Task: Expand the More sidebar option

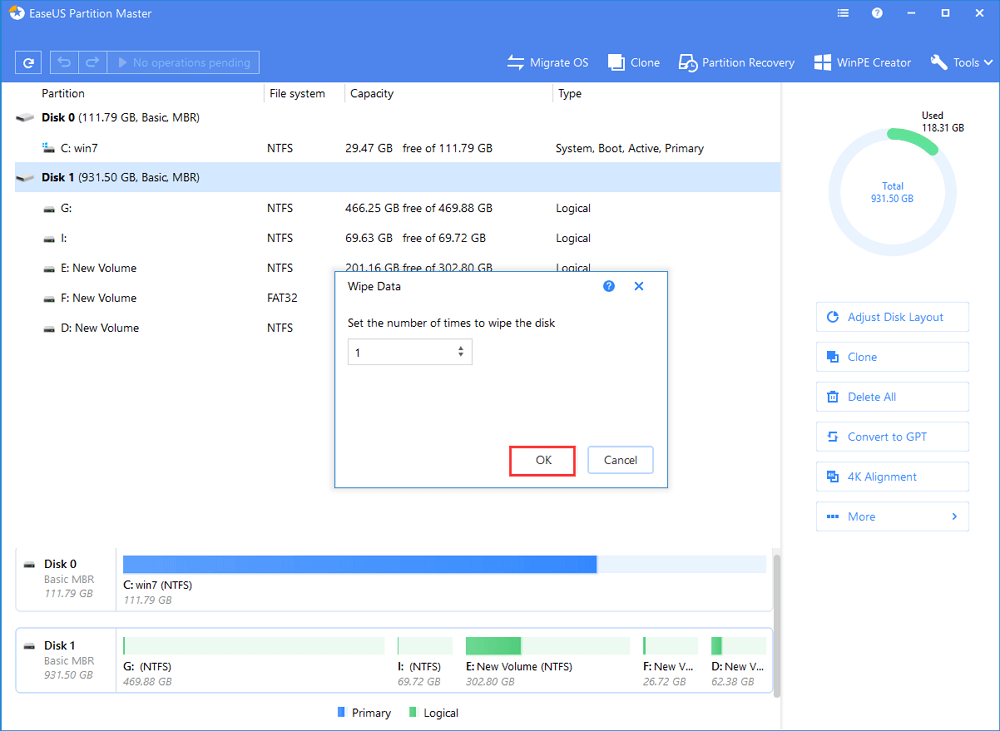Action: (x=892, y=516)
